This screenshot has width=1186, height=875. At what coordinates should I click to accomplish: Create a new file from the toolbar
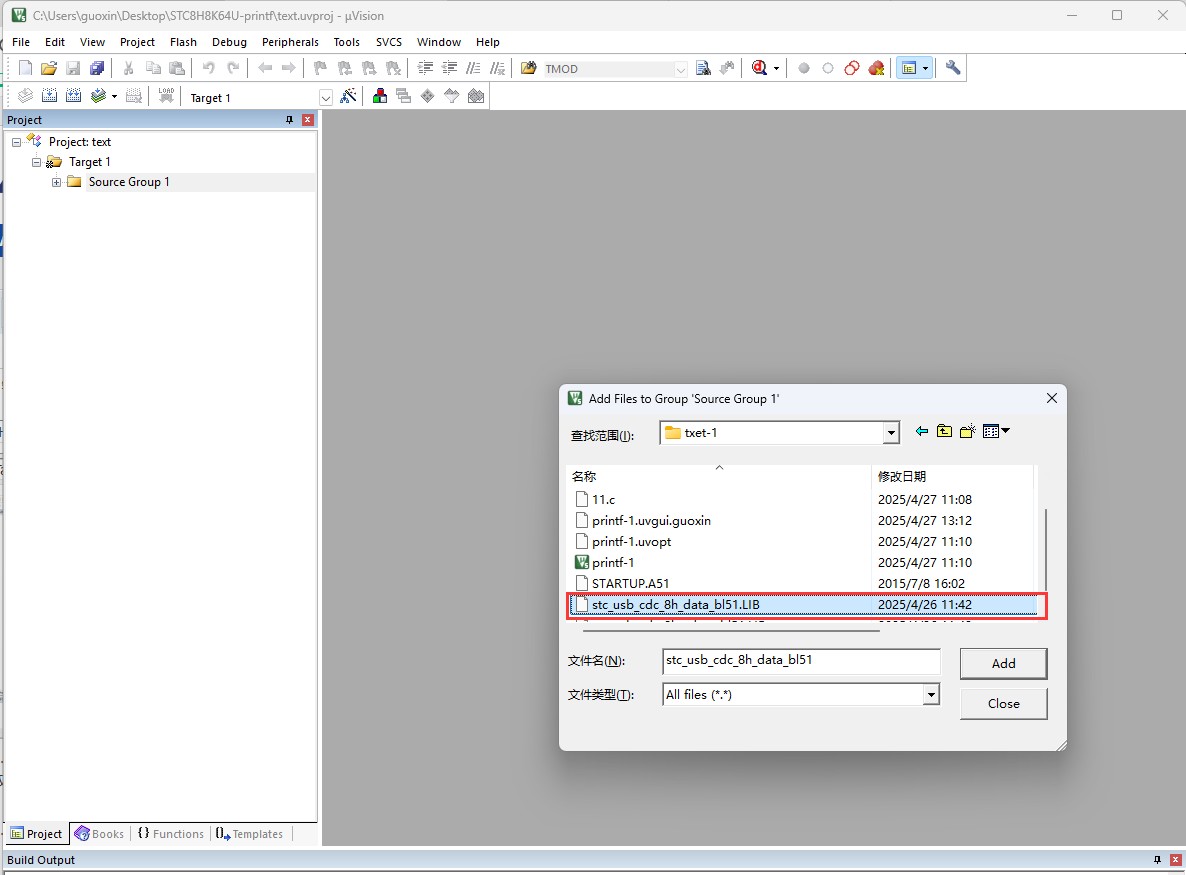pyautogui.click(x=25, y=68)
